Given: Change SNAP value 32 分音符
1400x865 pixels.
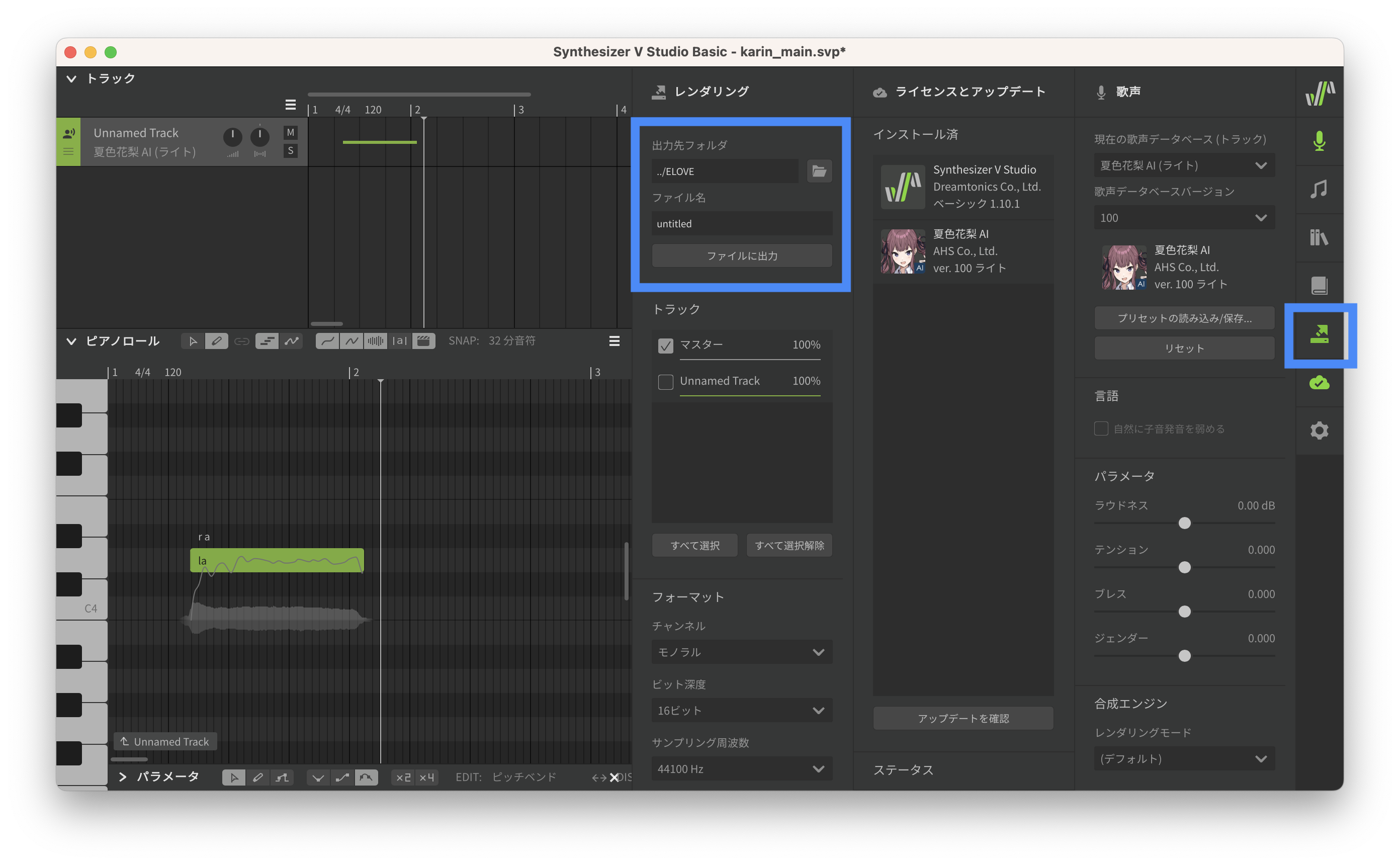Looking at the screenshot, I should coord(512,341).
